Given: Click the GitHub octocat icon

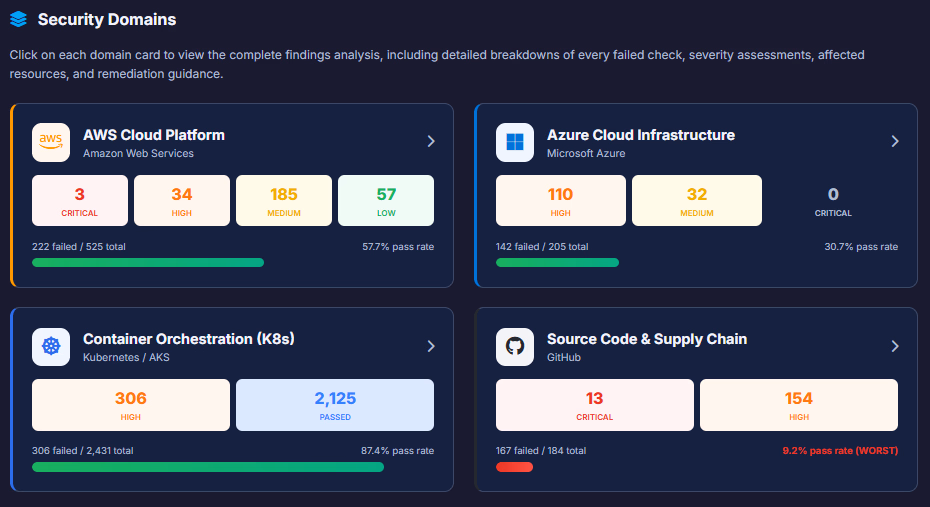Looking at the screenshot, I should point(515,346).
